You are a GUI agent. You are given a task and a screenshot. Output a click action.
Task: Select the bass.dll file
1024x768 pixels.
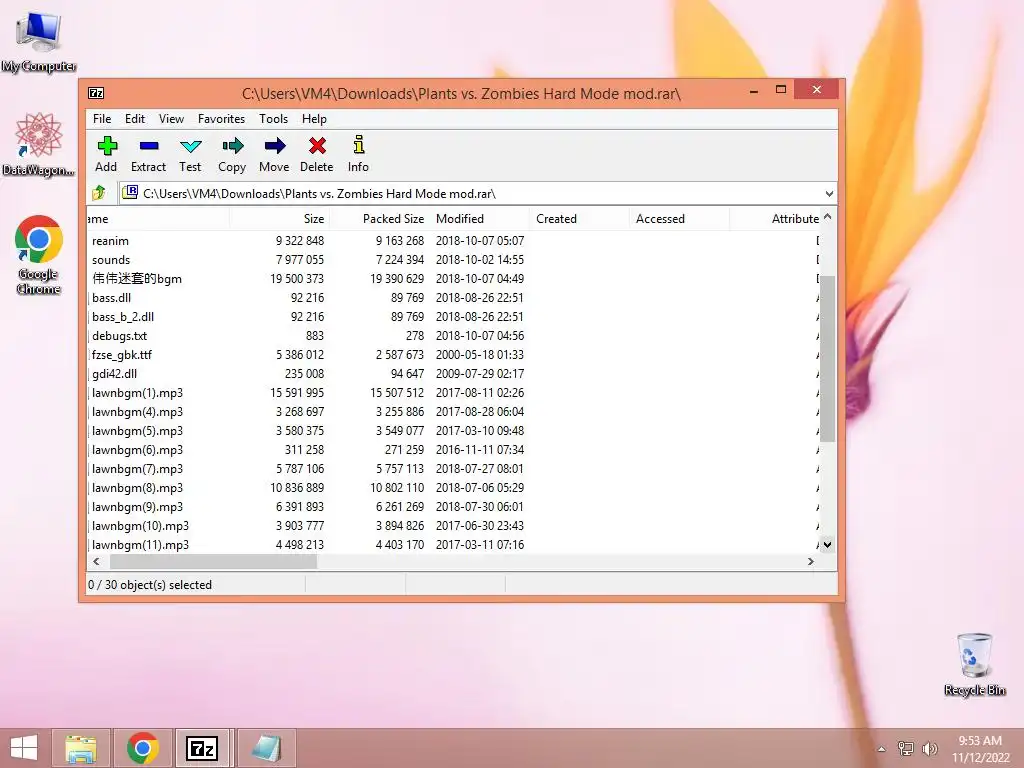tap(453, 298)
